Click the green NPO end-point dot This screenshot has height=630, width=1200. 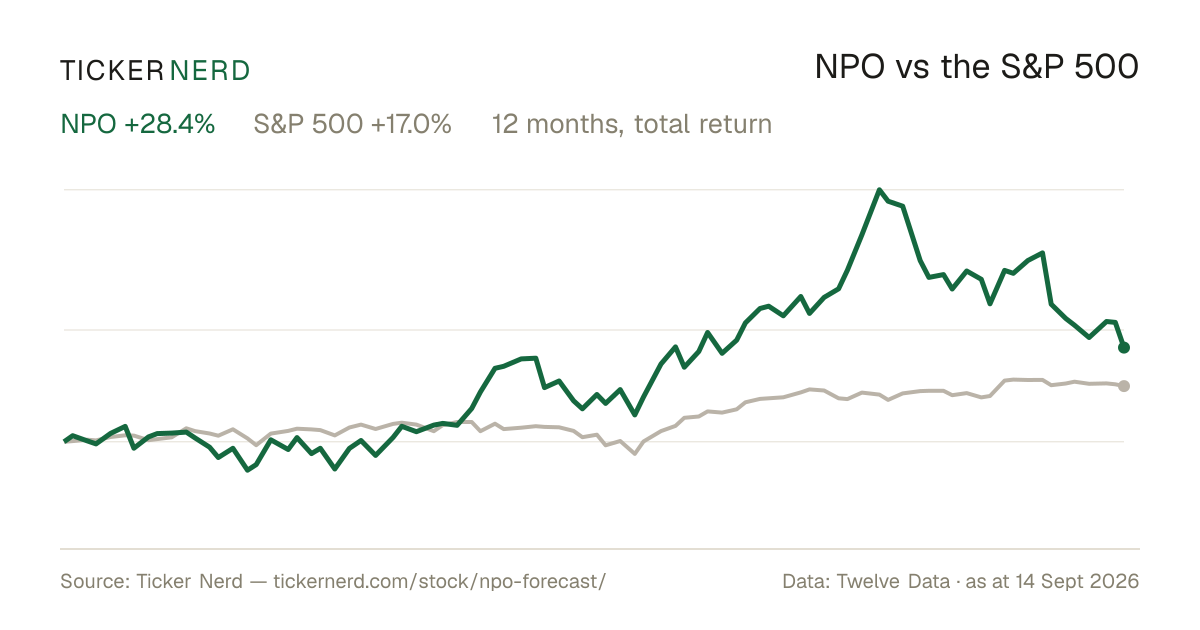[1124, 347]
